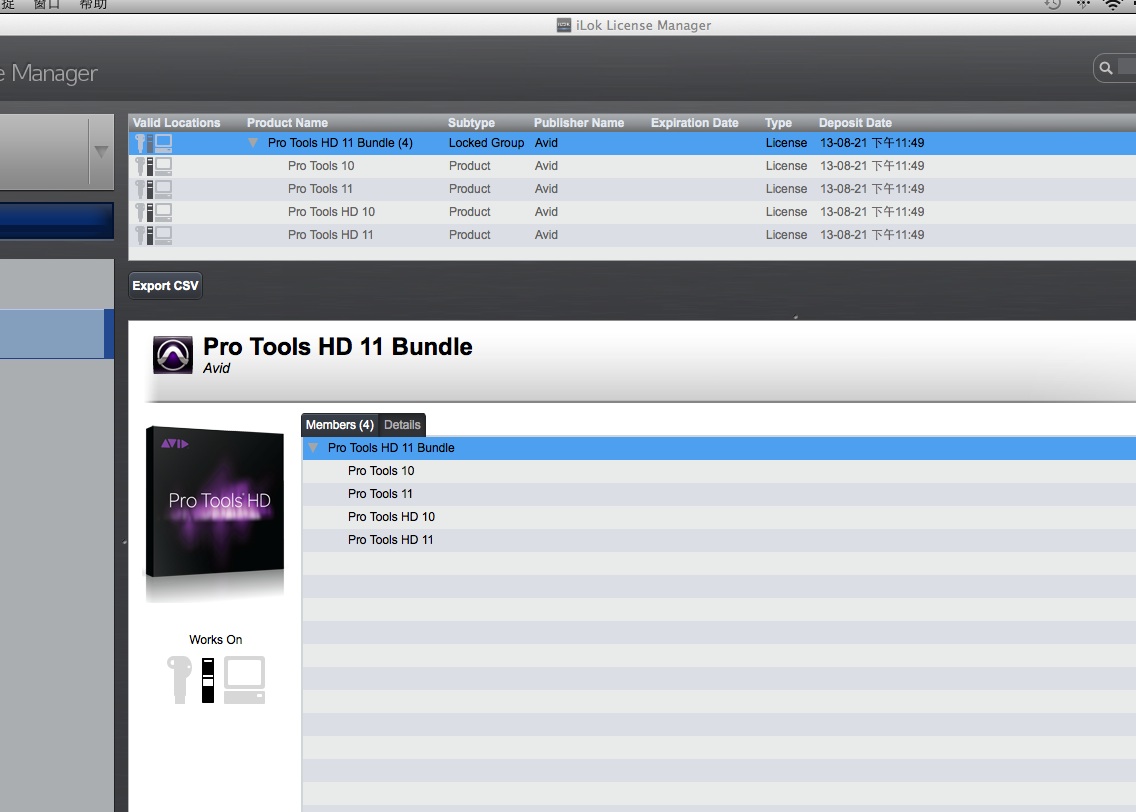
Task: Click valid locations icons for Pro Tools 11
Action: [x=154, y=190]
